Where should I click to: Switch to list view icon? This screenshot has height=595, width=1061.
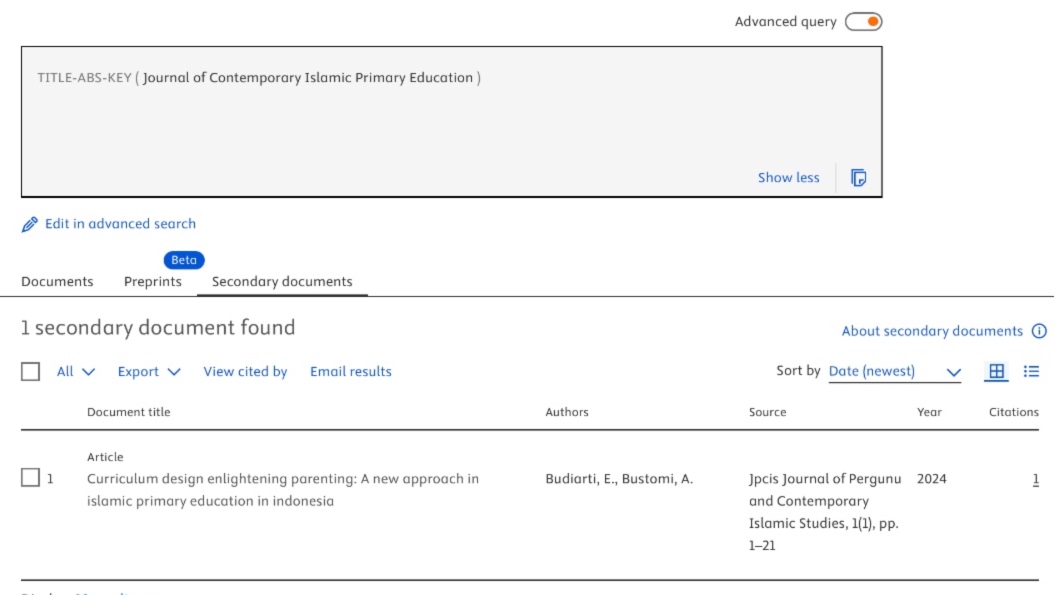[x=1031, y=371]
